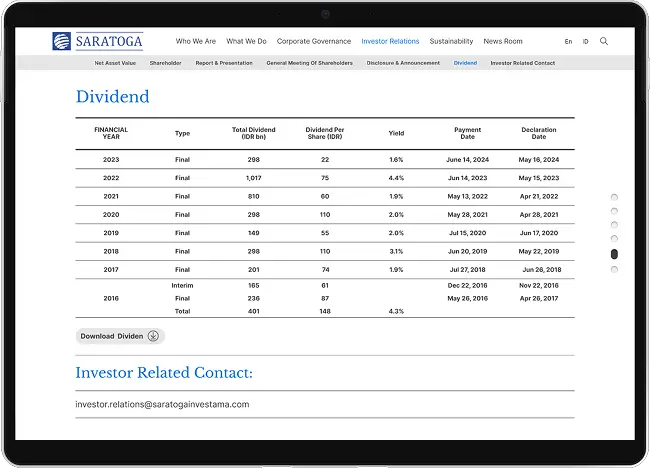Image resolution: width=650 pixels, height=468 pixels.
Task: Switch to the Shareholder tab
Action: tap(165, 63)
